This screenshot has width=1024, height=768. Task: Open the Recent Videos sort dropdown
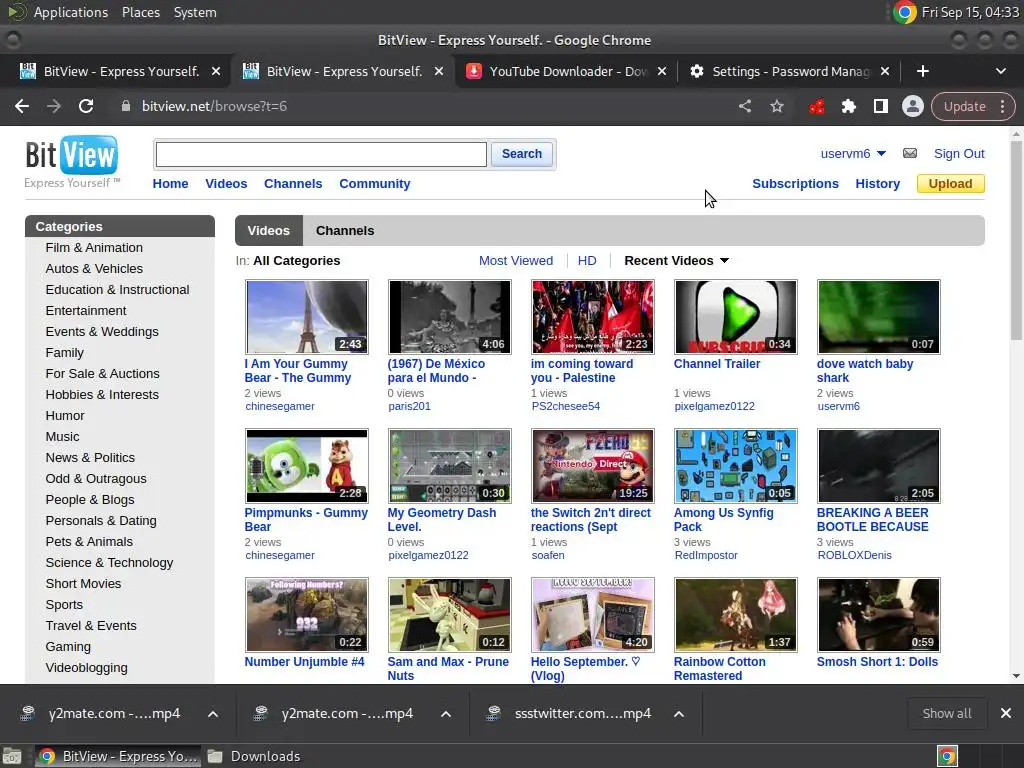[676, 261]
